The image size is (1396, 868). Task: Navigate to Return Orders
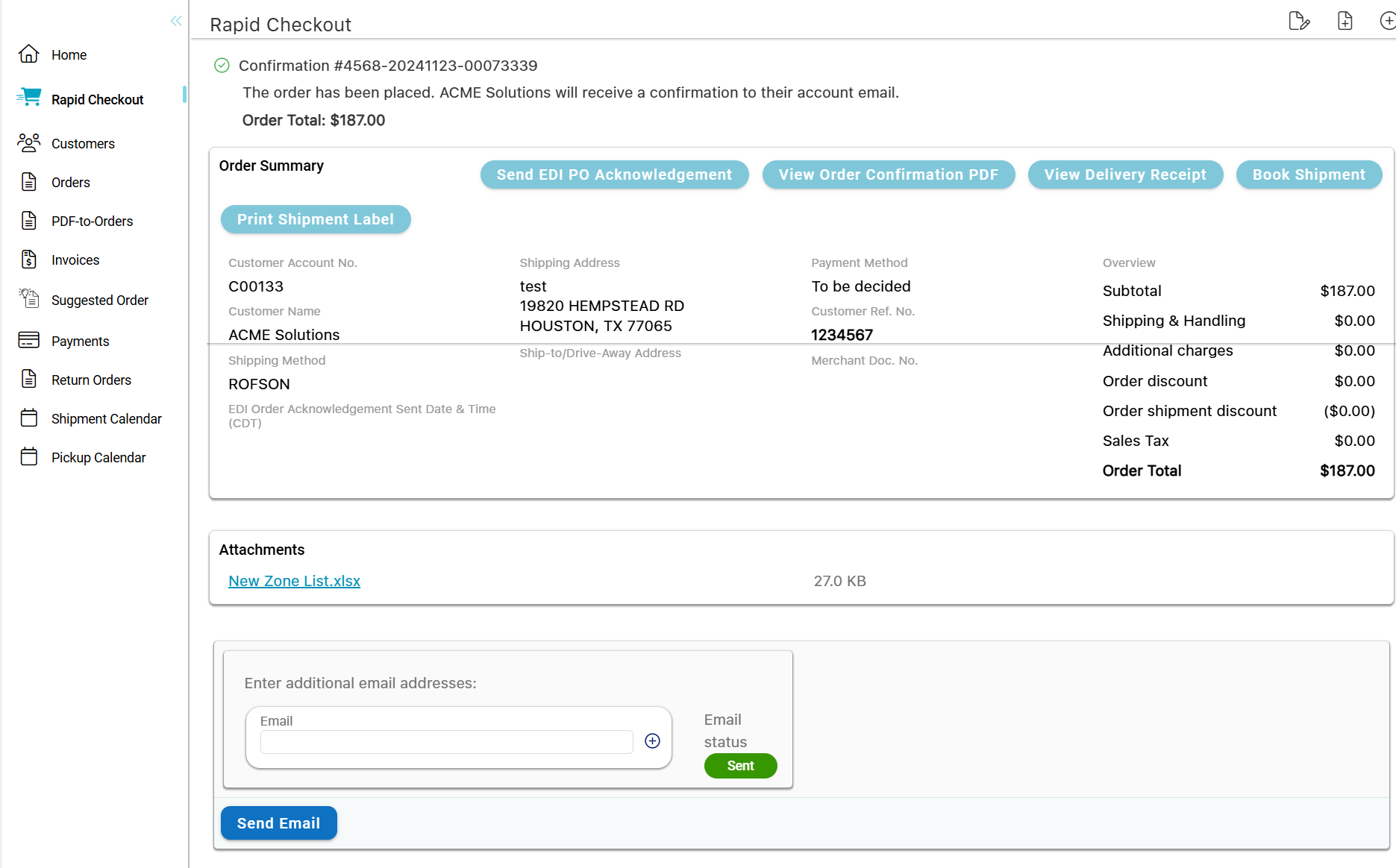pos(91,380)
